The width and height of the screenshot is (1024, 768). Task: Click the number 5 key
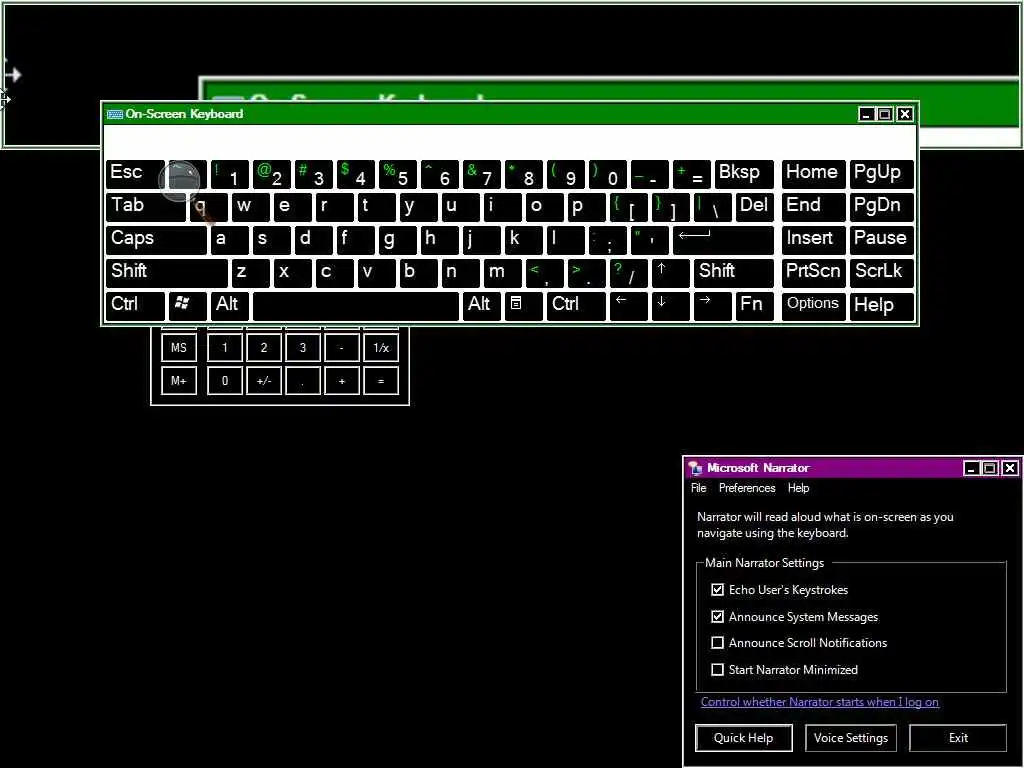coord(398,174)
